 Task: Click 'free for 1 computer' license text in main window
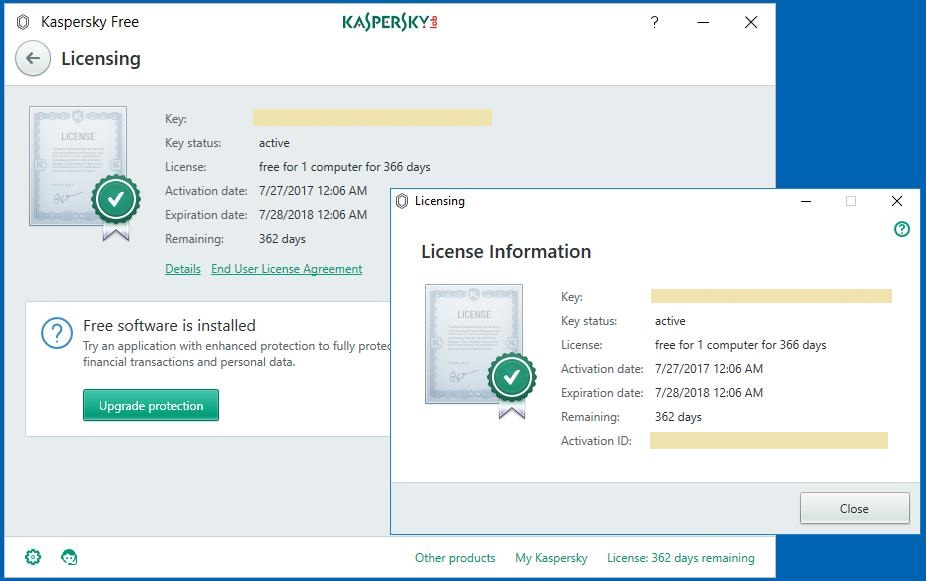344,167
